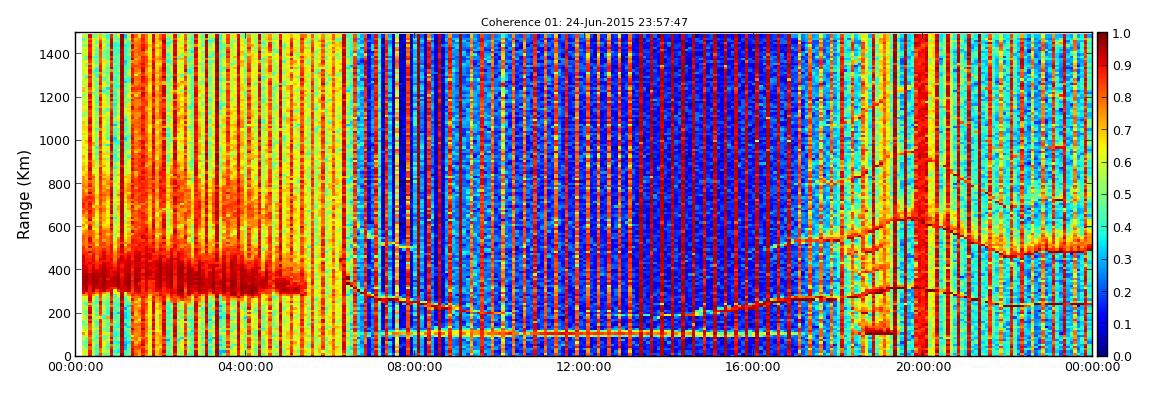Click the x-axis tick label "12:00:00"
This screenshot has height=407, width=1150.
pyautogui.click(x=584, y=367)
